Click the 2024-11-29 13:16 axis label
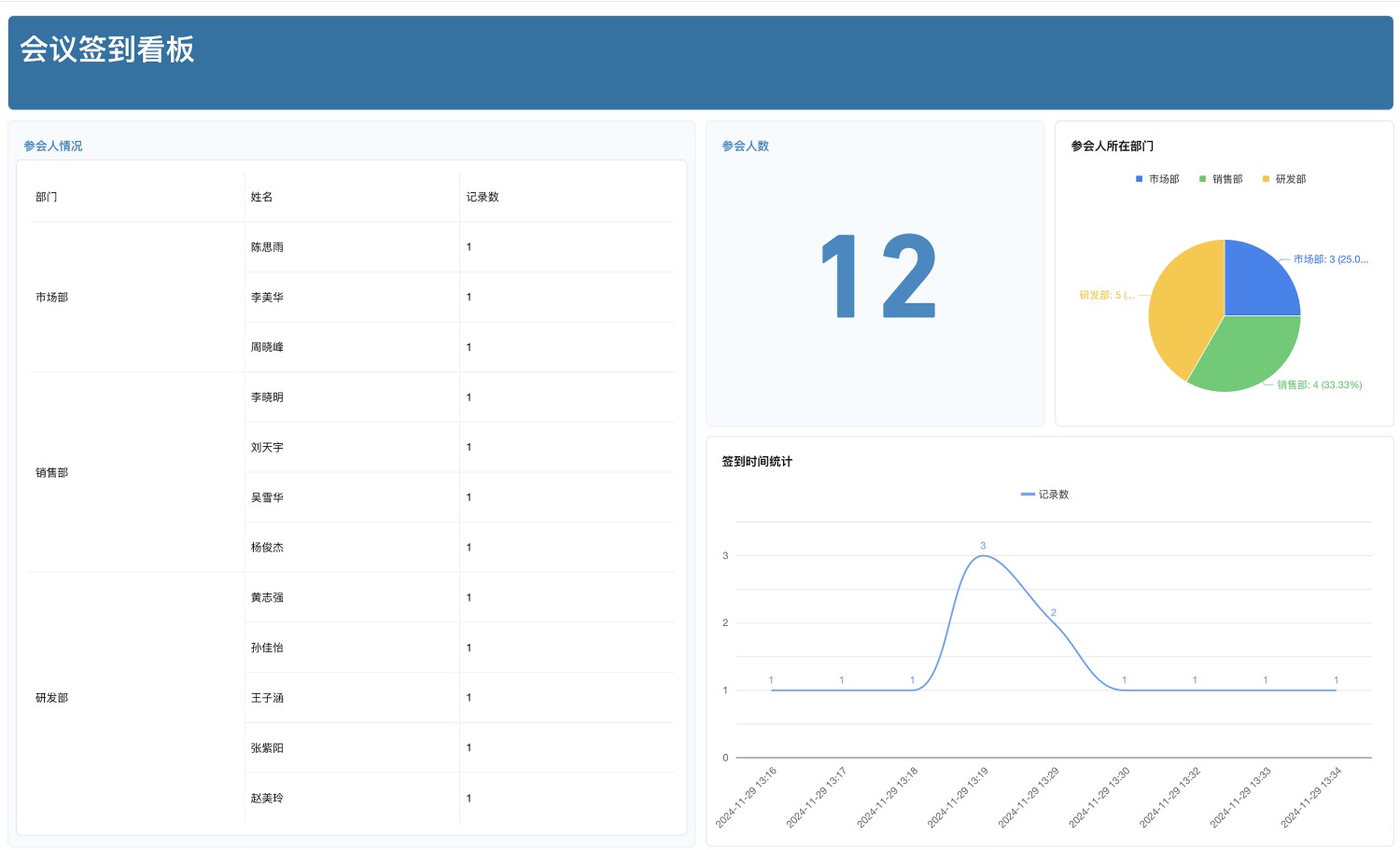This screenshot has width=1400, height=850. 746,798
